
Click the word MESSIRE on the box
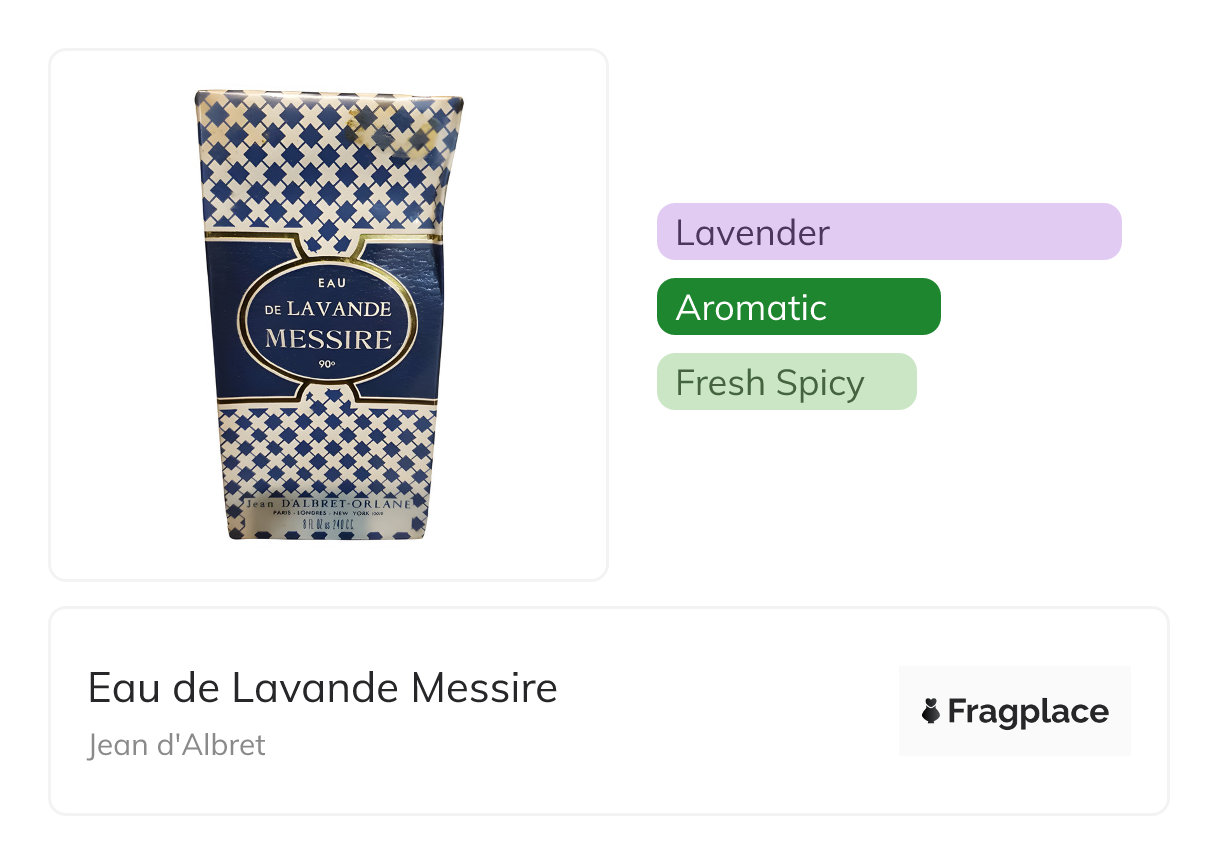pos(328,339)
